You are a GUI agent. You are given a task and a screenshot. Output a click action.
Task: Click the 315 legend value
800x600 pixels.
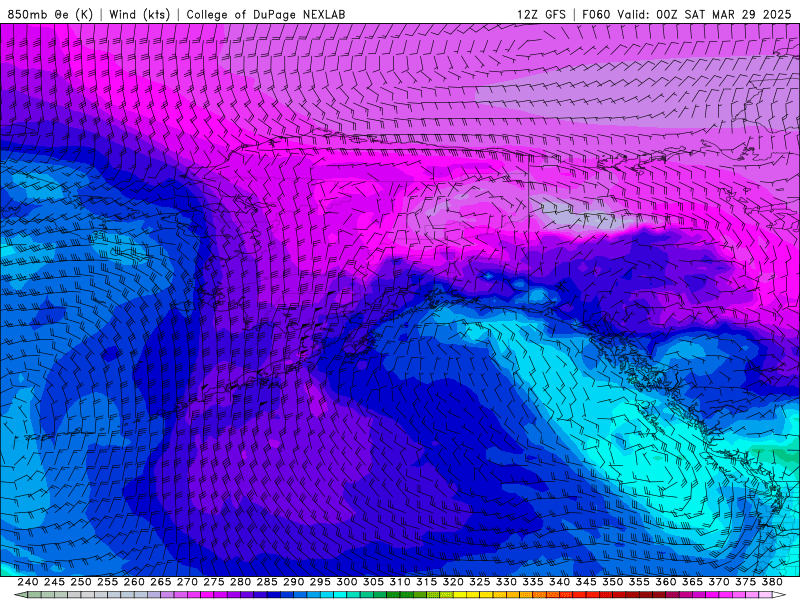coord(426,582)
